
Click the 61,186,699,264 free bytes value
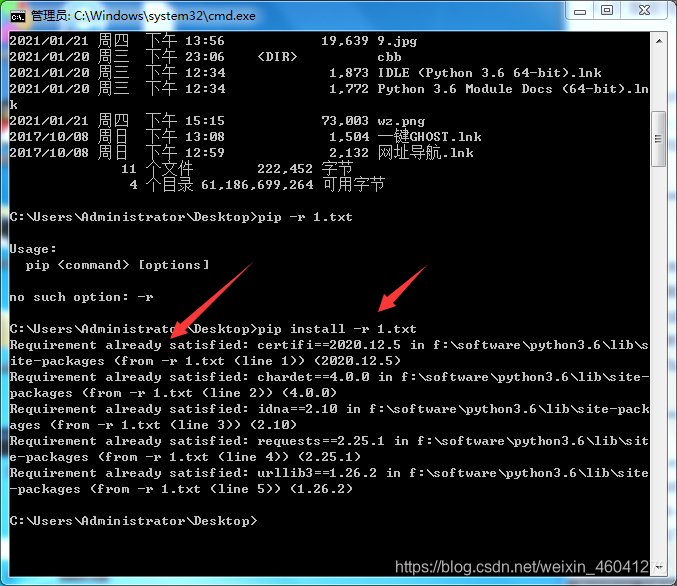point(257,185)
